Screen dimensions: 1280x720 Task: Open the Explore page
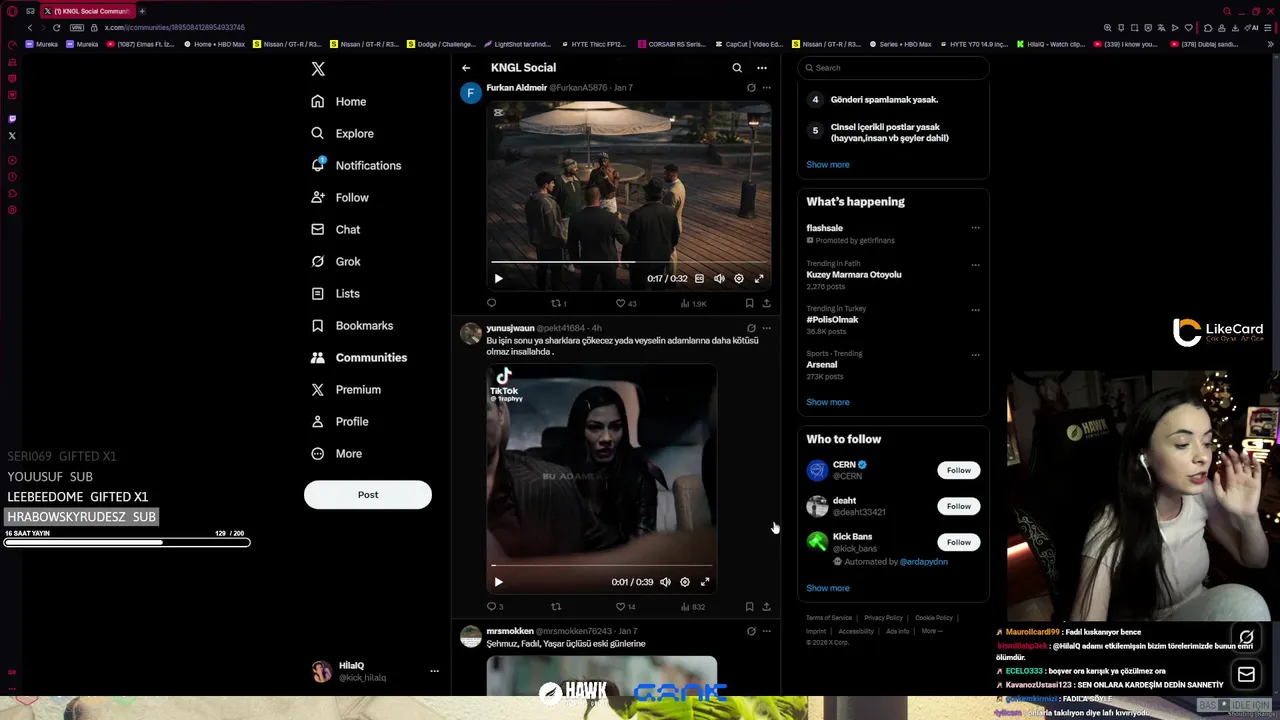coord(342,133)
